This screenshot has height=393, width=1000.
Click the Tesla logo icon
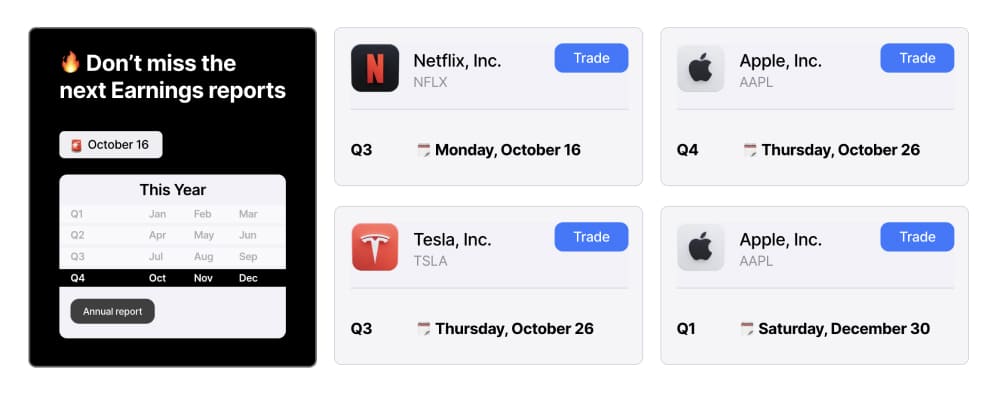coord(375,247)
